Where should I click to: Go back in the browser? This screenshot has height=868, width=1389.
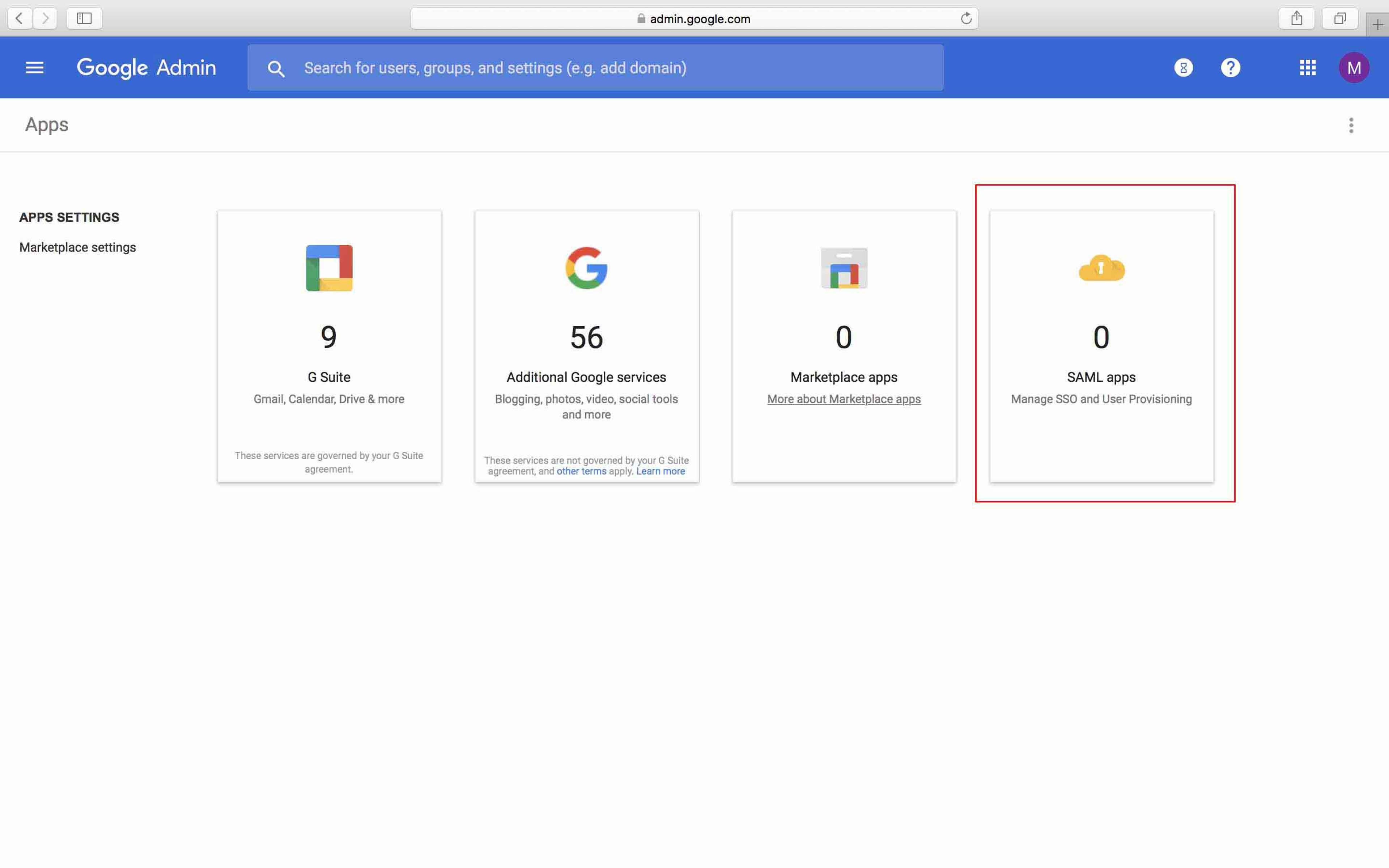pyautogui.click(x=20, y=18)
